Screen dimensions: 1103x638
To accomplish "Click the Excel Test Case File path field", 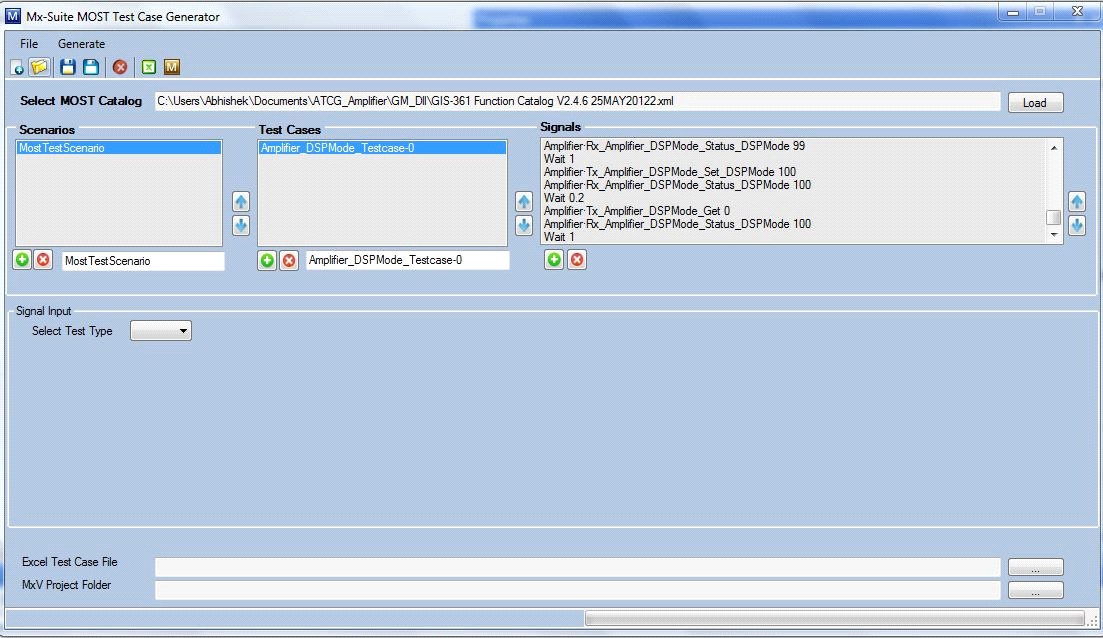I will [x=577, y=567].
